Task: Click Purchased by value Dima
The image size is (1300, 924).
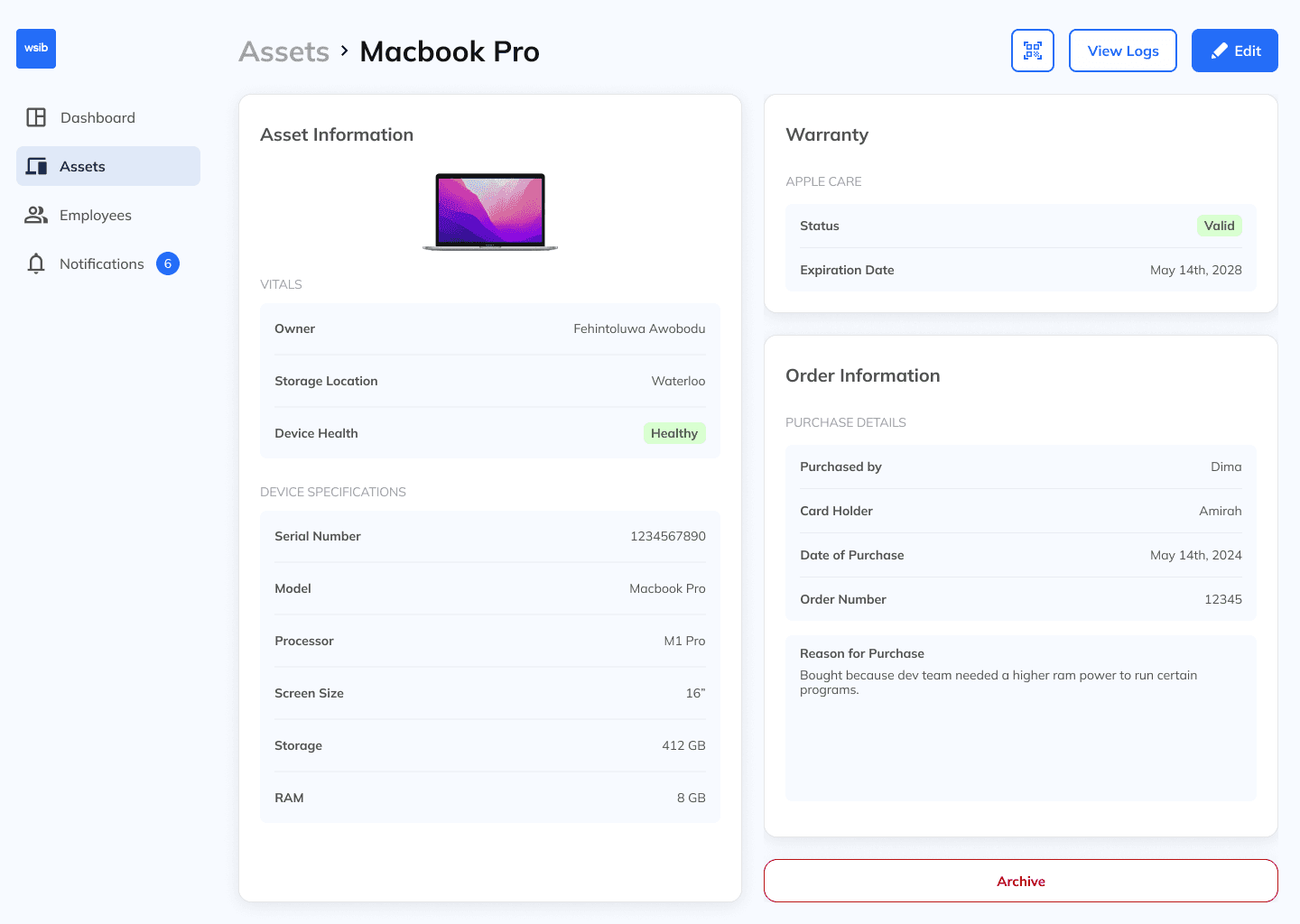Action: tap(1226, 467)
